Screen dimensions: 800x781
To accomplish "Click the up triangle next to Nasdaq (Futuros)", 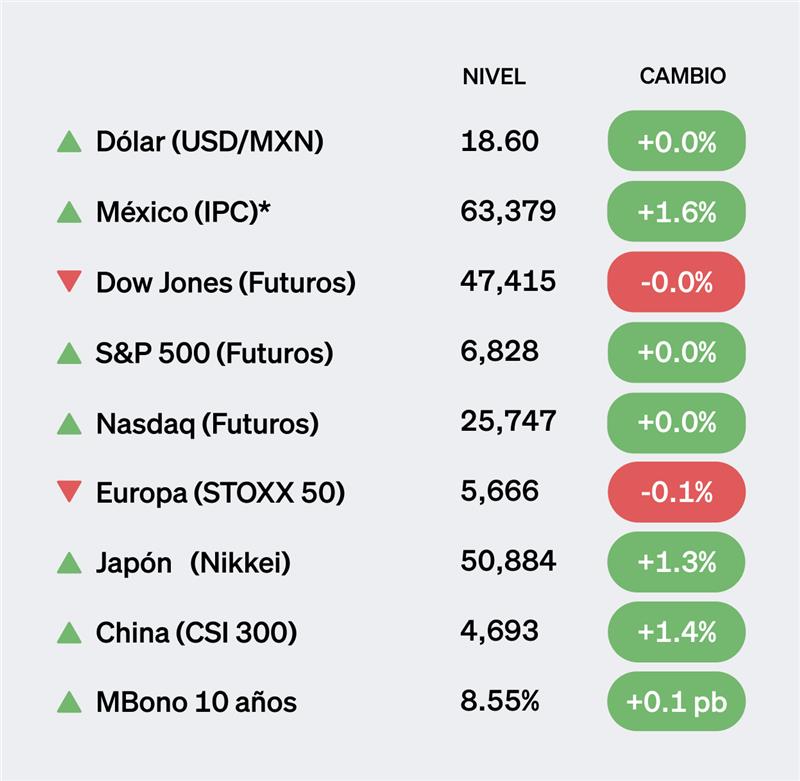I will coord(69,423).
